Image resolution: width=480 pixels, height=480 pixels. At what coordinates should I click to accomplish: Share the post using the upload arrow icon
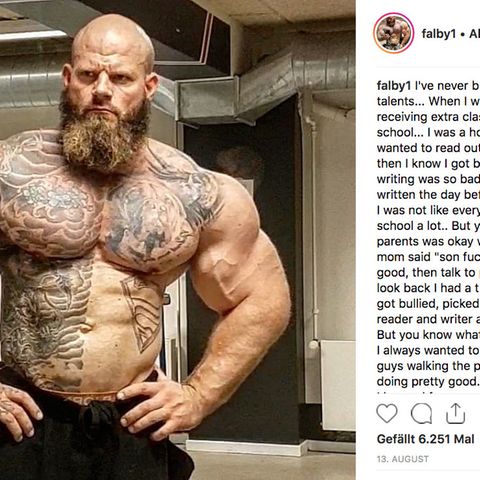tap(456, 413)
